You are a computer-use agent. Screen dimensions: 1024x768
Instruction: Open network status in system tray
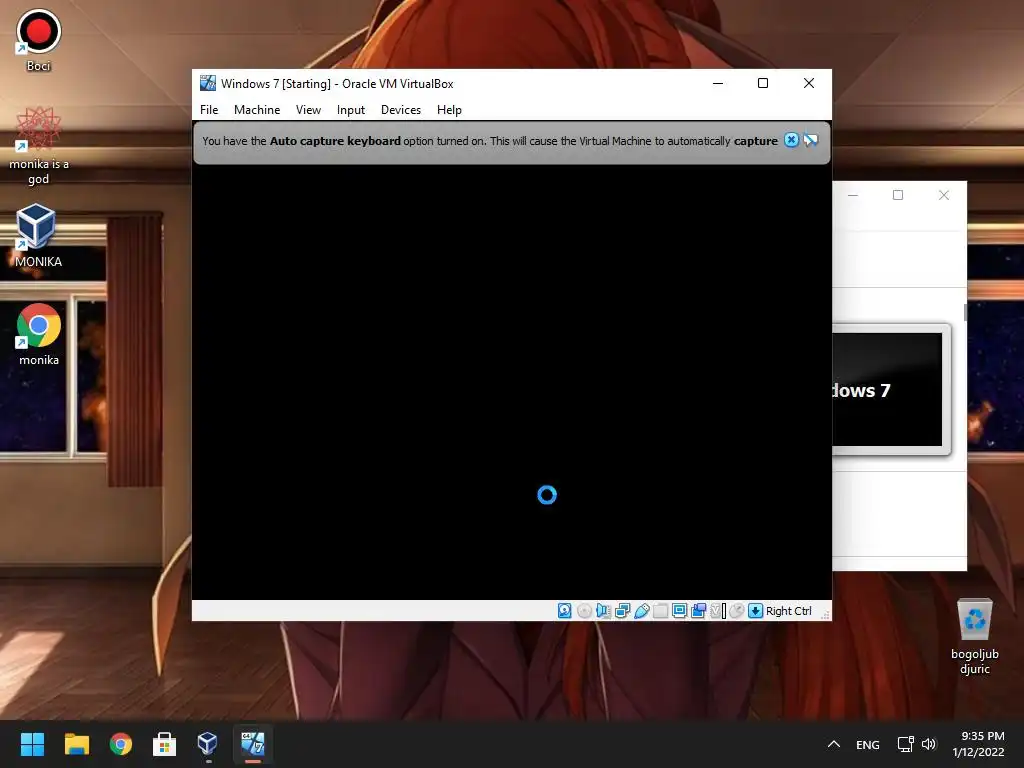click(905, 744)
